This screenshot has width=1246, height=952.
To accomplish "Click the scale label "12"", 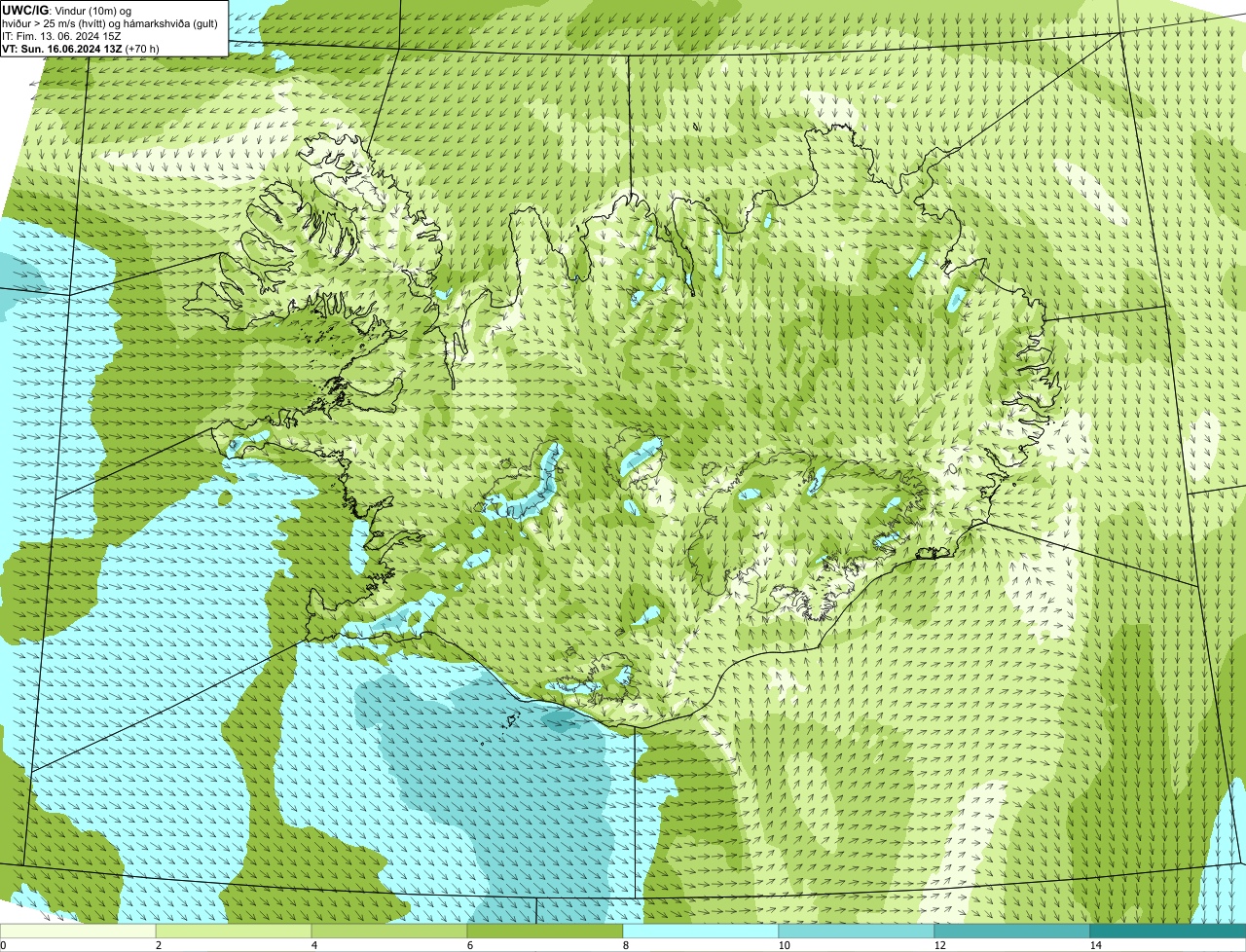I will pos(939,945).
